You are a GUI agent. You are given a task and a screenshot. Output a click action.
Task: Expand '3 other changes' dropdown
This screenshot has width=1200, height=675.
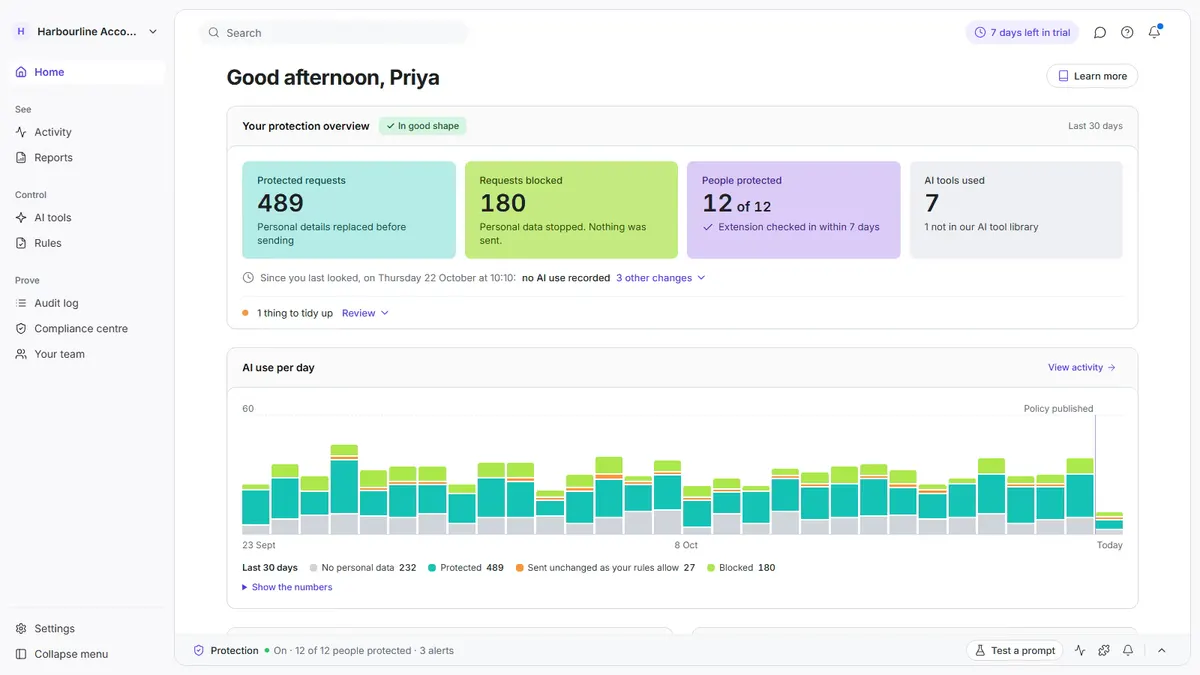[661, 278]
